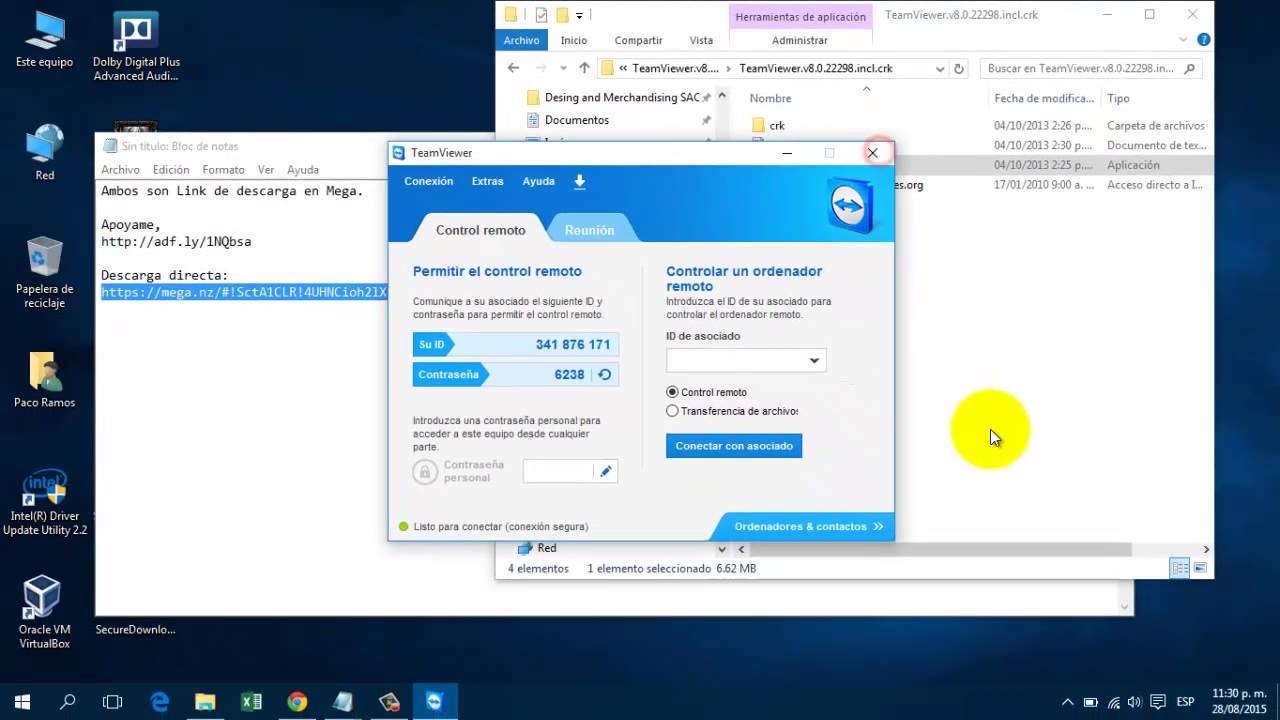The height and width of the screenshot is (720, 1280).
Task: Sort files by Nombre column header
Action: 770,98
